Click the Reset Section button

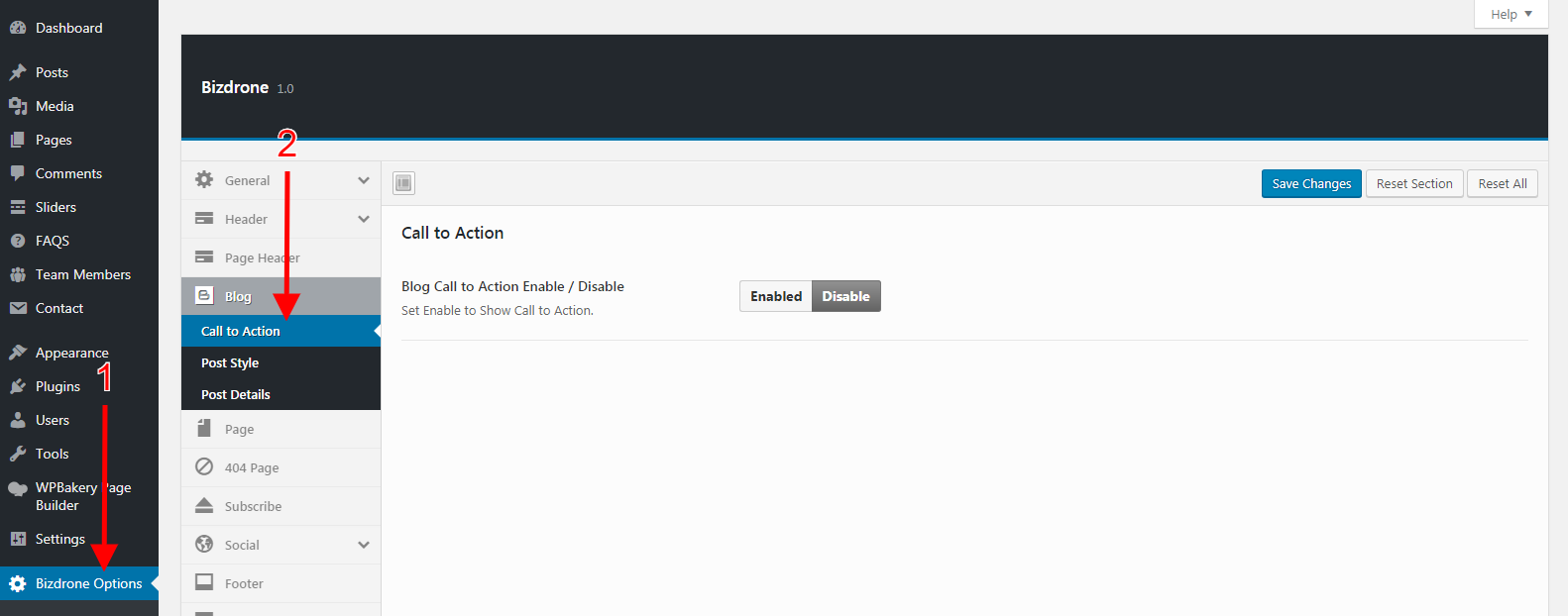click(x=1414, y=183)
